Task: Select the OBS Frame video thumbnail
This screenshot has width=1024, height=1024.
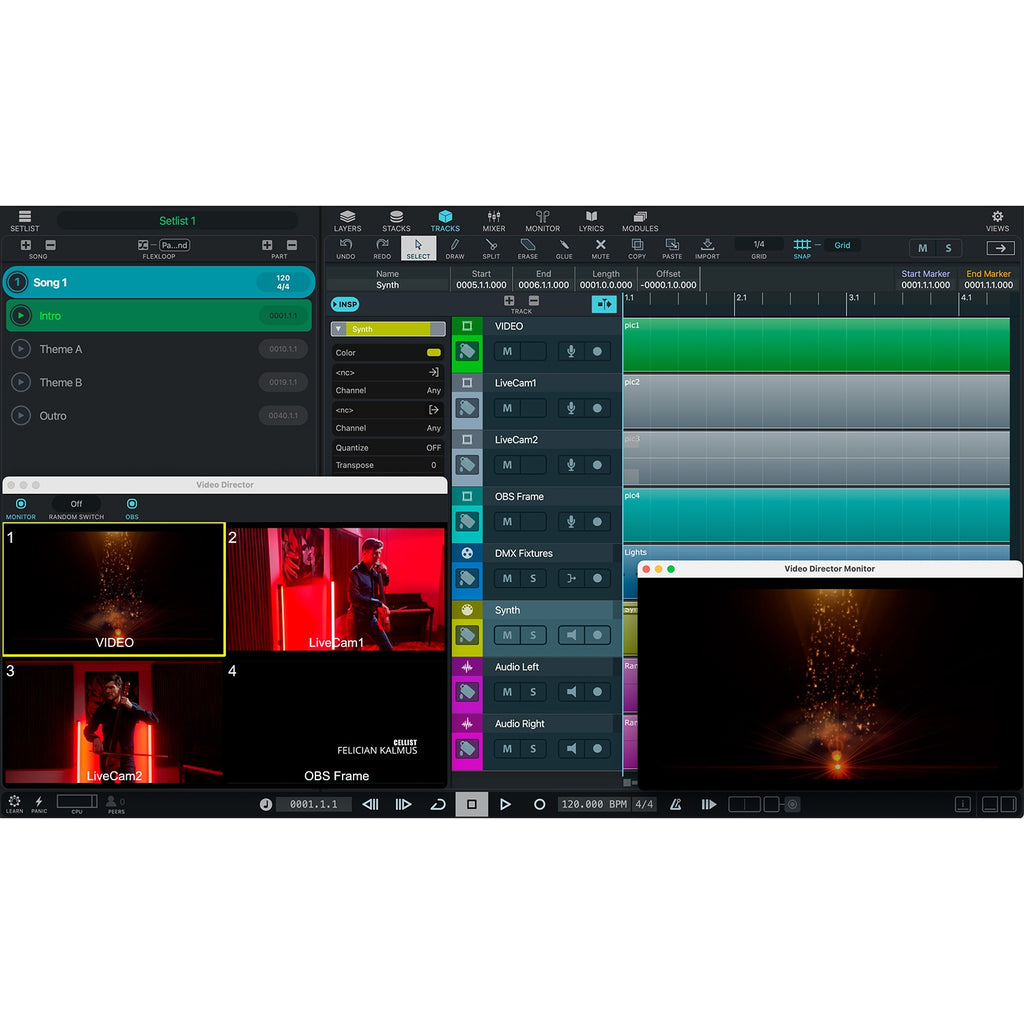Action: (336, 722)
